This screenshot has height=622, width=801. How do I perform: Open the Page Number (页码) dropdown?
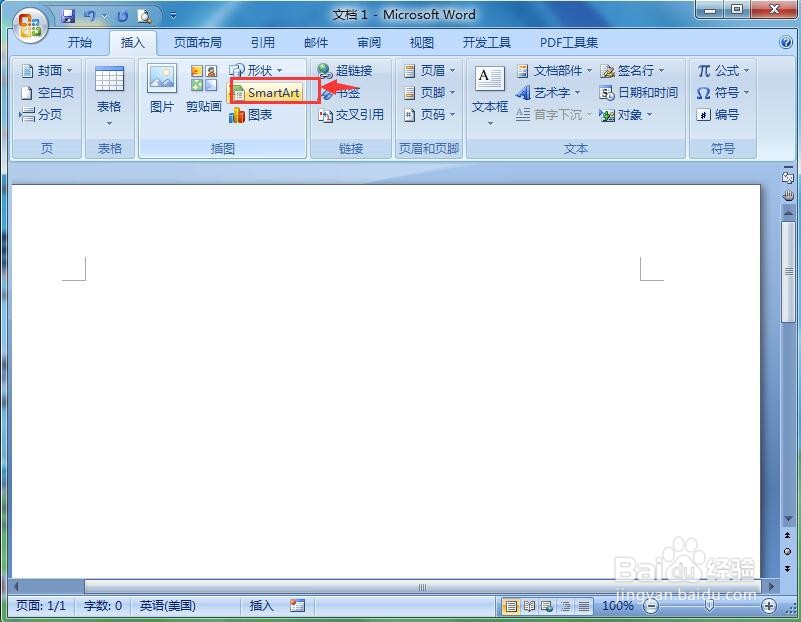[x=429, y=115]
